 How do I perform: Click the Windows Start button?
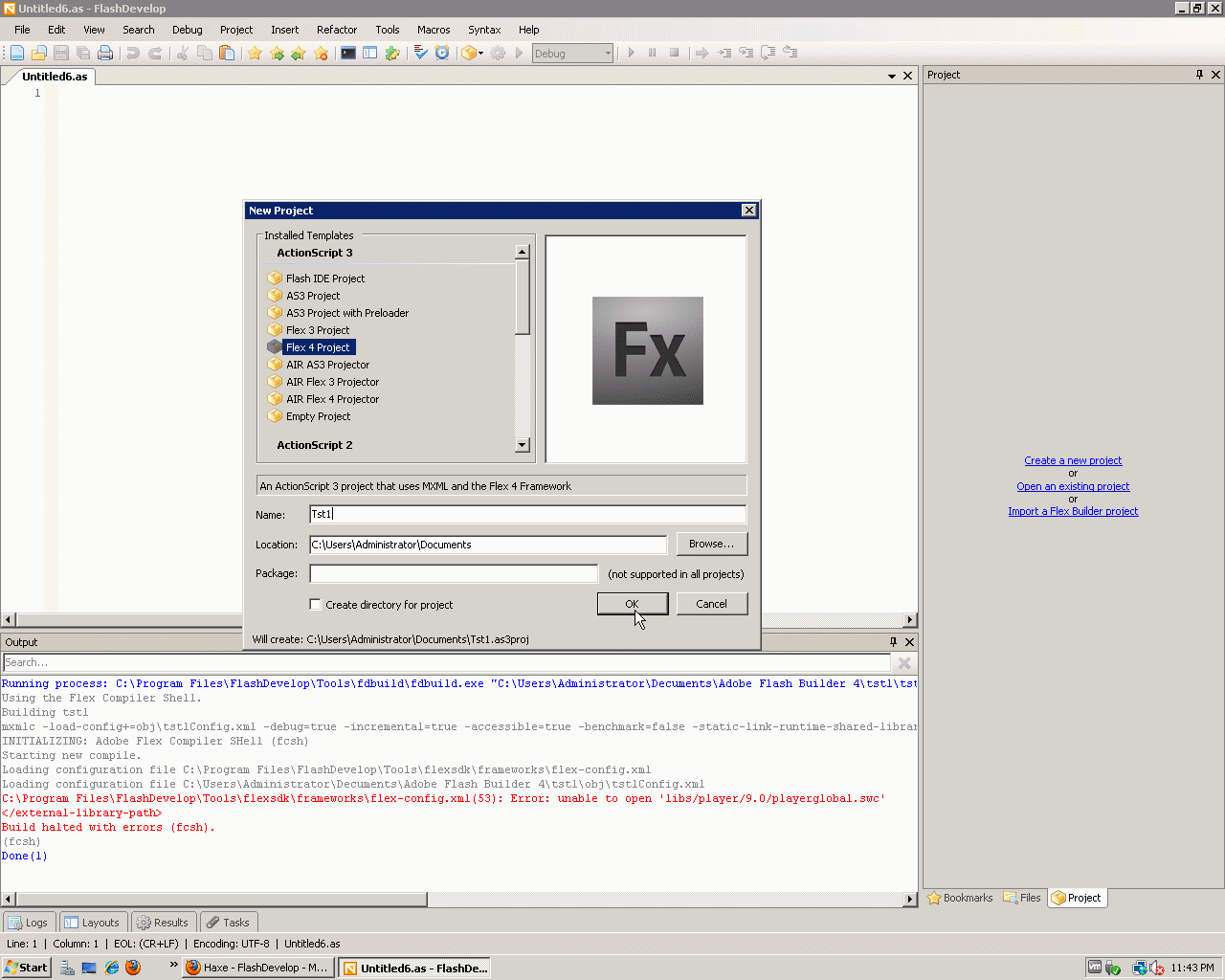pos(26,968)
